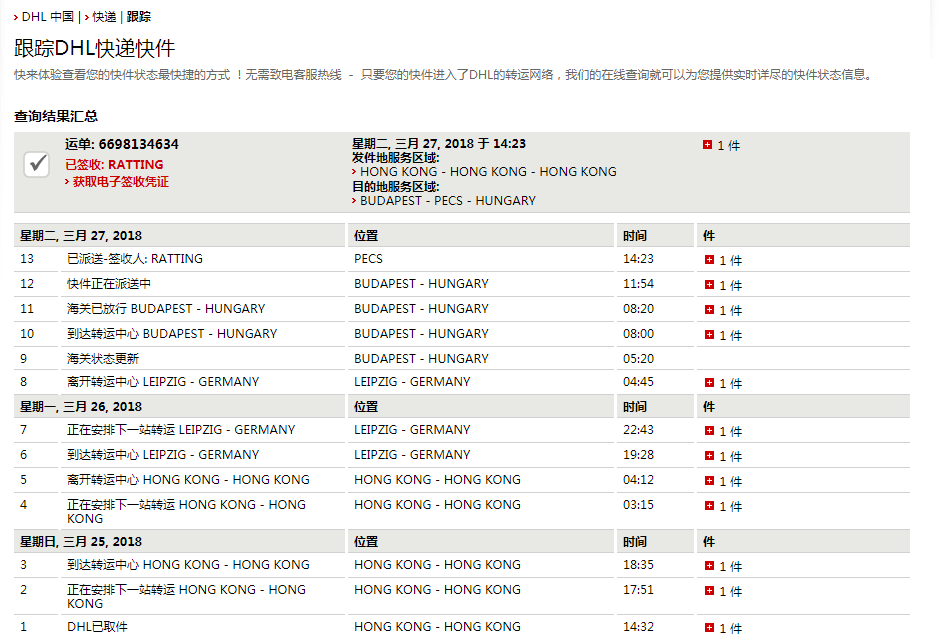The height and width of the screenshot is (638, 946).
Task: Click 离开转运中心 LEIPZIG - GERMANY entry
Action: (x=163, y=381)
